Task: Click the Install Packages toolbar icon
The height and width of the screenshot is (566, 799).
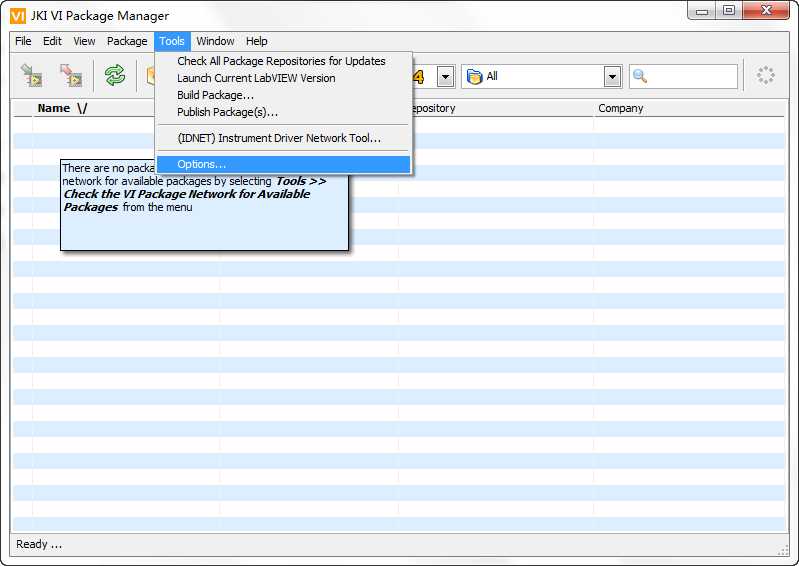Action: [32, 75]
